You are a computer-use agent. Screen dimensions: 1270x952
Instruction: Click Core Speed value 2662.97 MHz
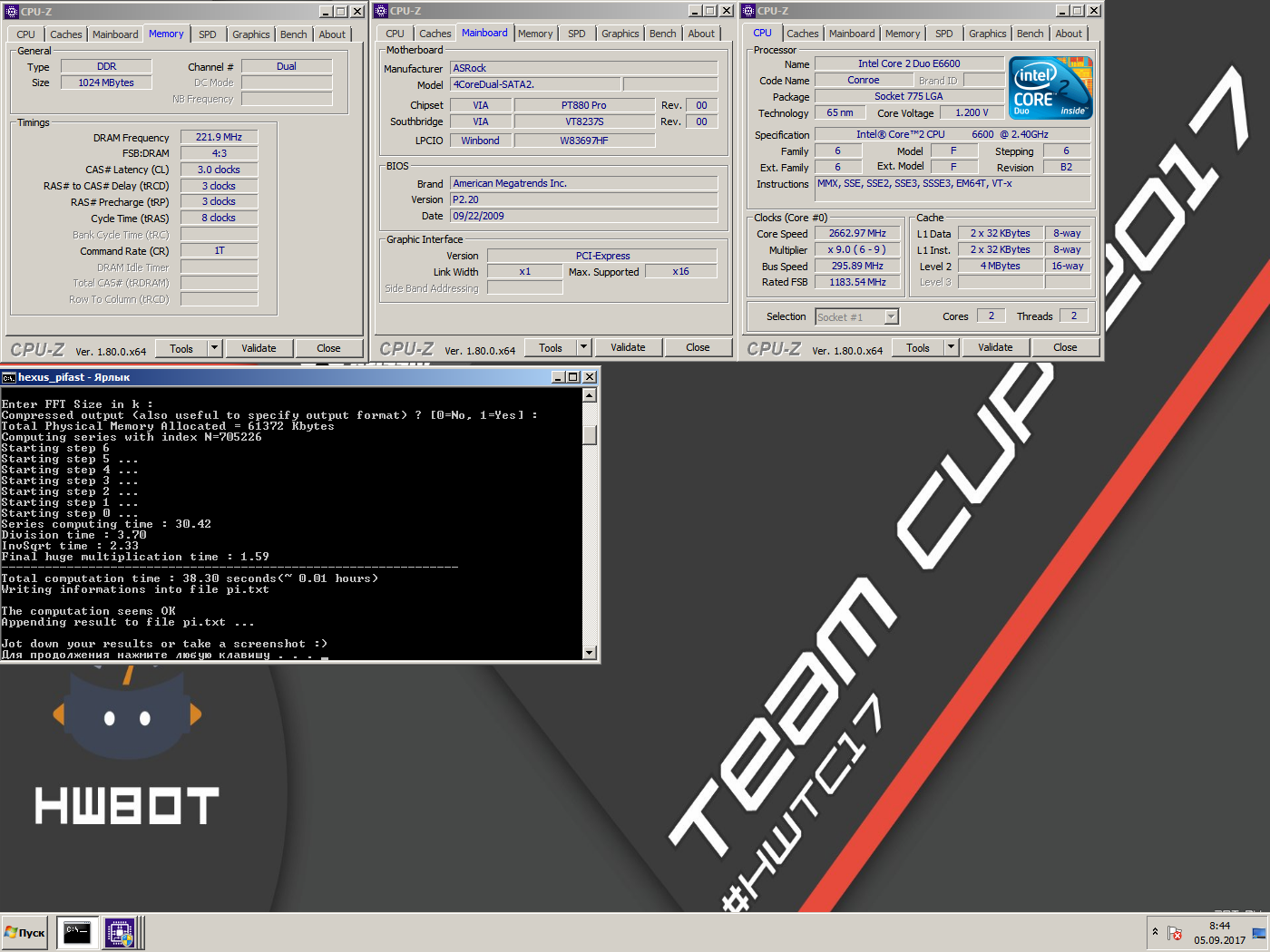pos(857,233)
